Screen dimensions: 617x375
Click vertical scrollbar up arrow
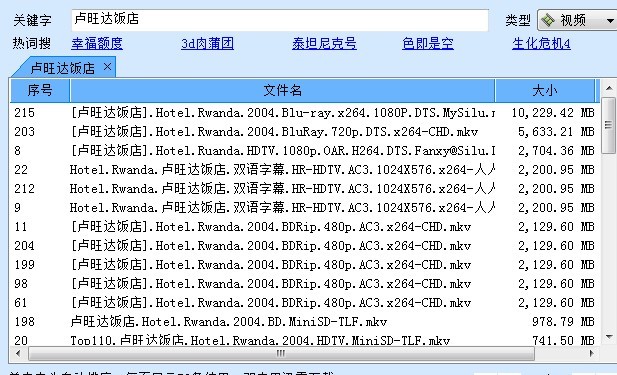(x=609, y=88)
